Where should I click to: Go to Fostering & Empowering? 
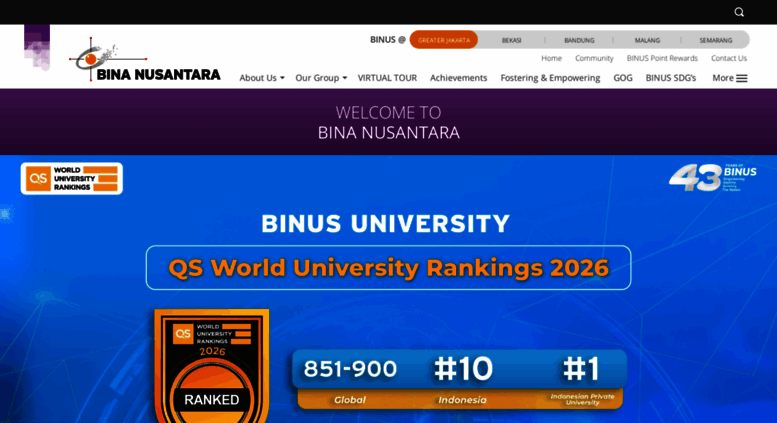[550, 78]
